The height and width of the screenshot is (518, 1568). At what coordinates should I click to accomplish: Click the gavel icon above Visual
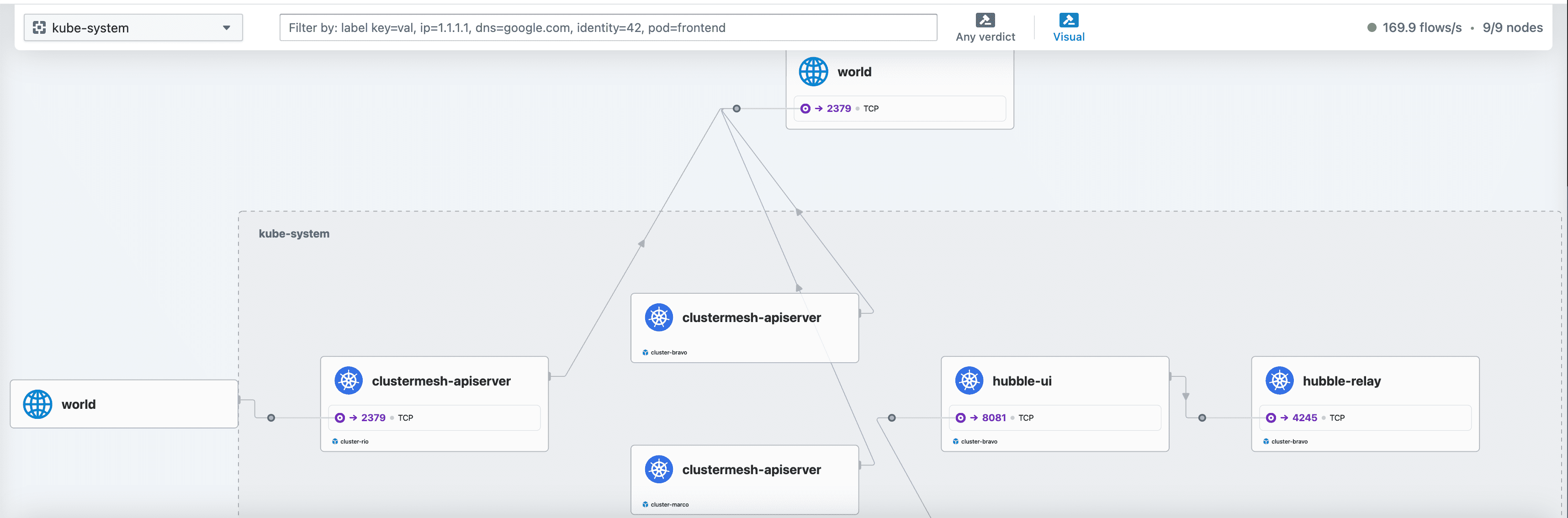coord(1069,20)
